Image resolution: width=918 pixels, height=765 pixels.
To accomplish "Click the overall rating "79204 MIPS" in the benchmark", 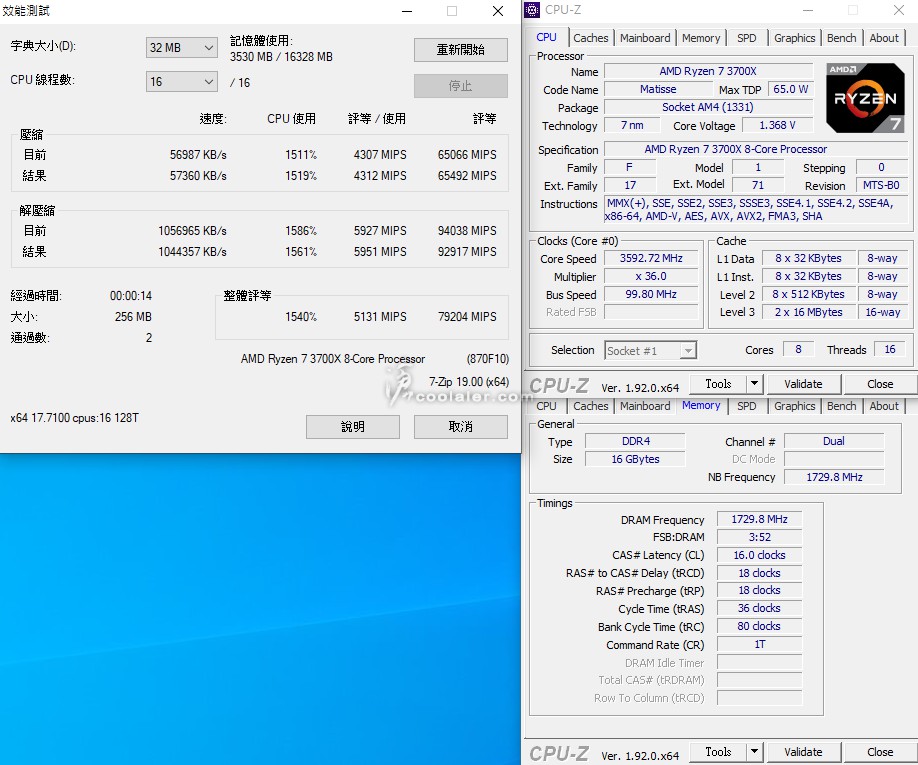I will (467, 317).
